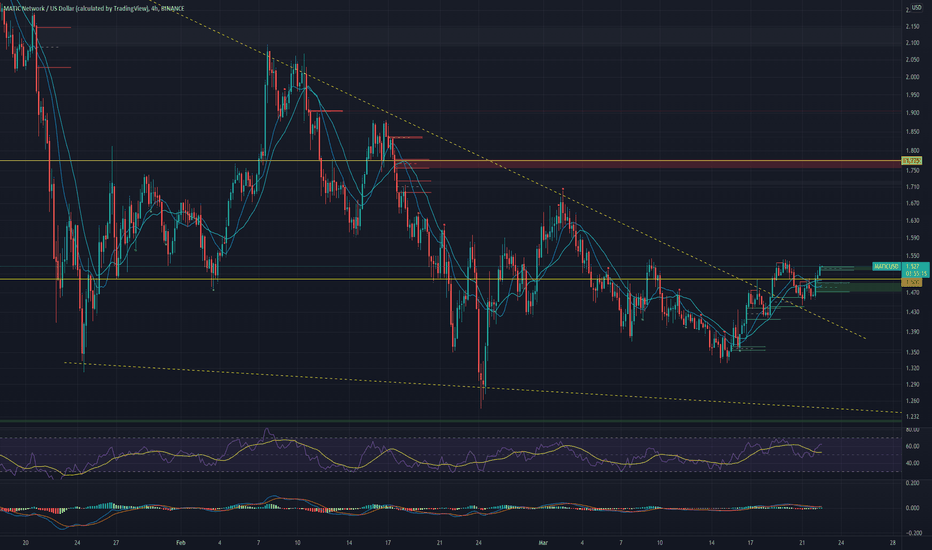Click the Feb label on time axis
The height and width of the screenshot is (550, 932).
181,542
